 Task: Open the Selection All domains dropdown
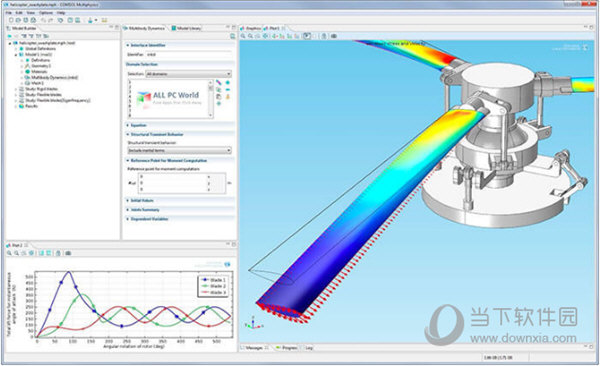click(189, 74)
